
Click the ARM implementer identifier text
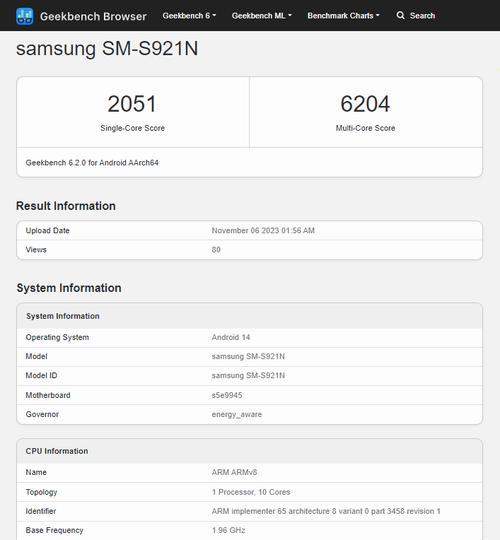coord(326,511)
